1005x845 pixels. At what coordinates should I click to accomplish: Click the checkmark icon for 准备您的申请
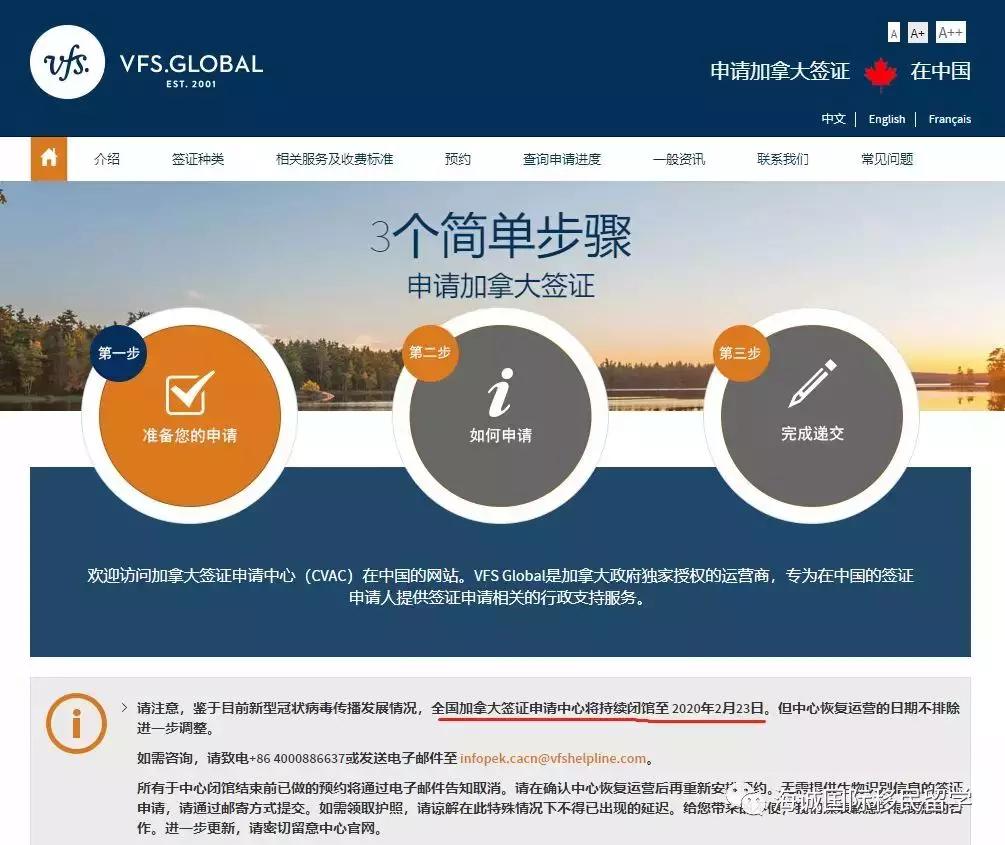tap(189, 392)
